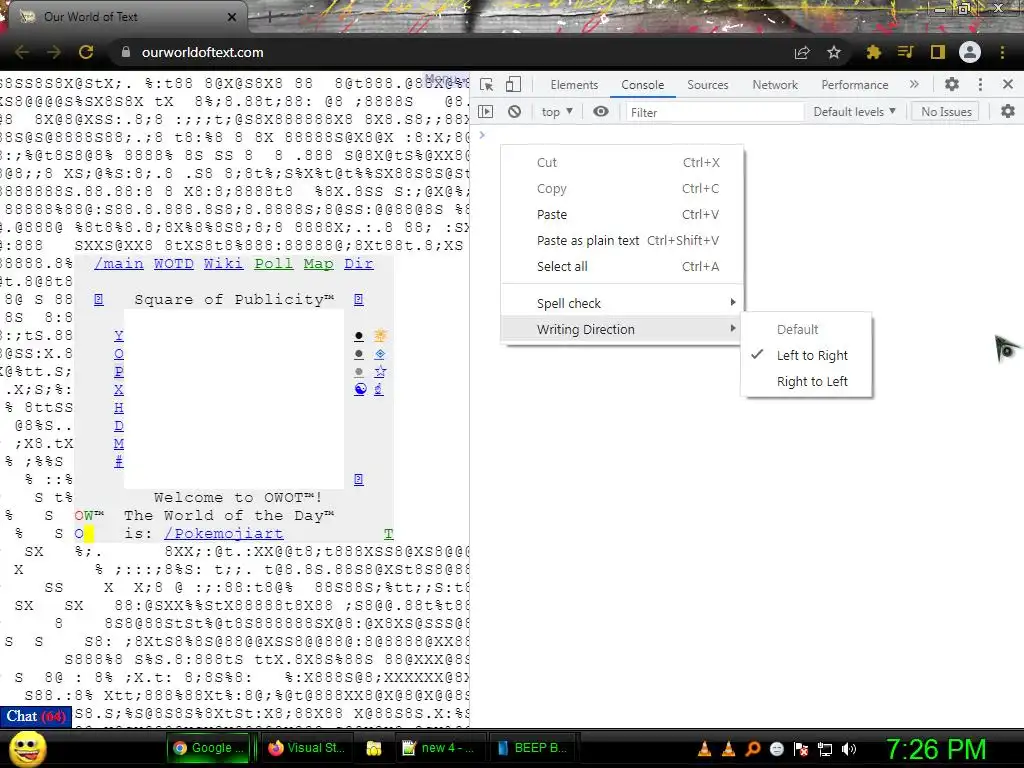
Task: Click the browser reload button
Action: [86, 52]
